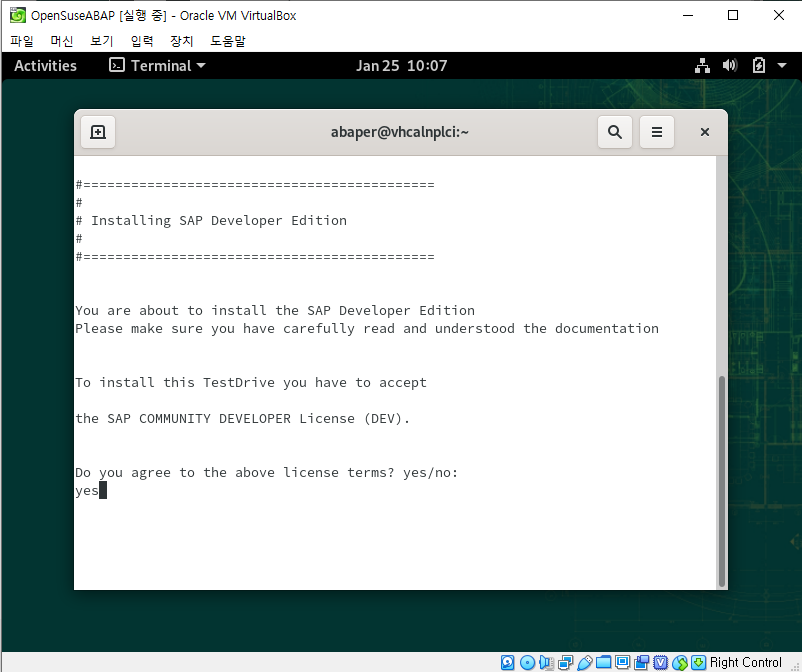Click the VirtualBox mouse integration status icon
Viewport: 802px width, 672px height.
pyautogui.click(x=680, y=662)
